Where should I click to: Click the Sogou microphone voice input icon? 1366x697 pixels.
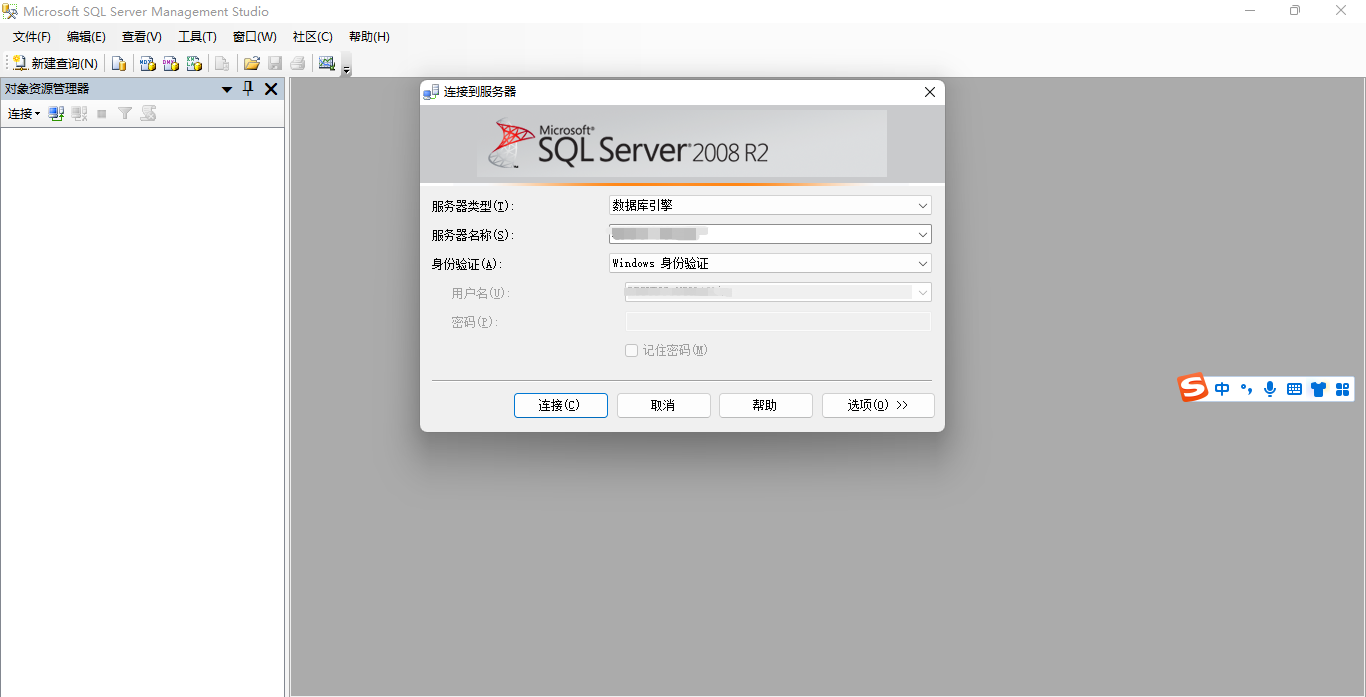[x=1270, y=389]
